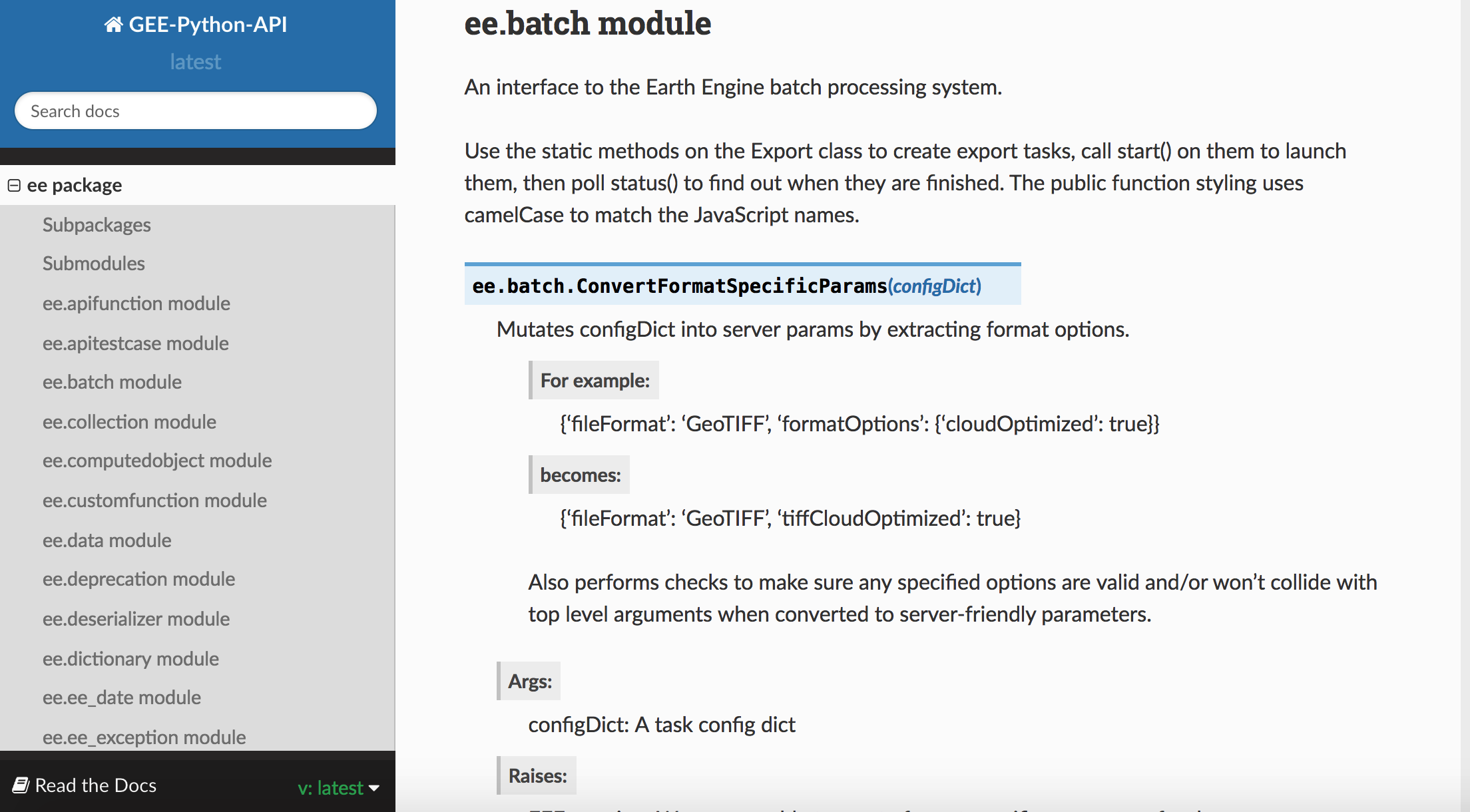This screenshot has width=1470, height=812.
Task: Click the GEE-Python-API project title
Action: [207, 25]
